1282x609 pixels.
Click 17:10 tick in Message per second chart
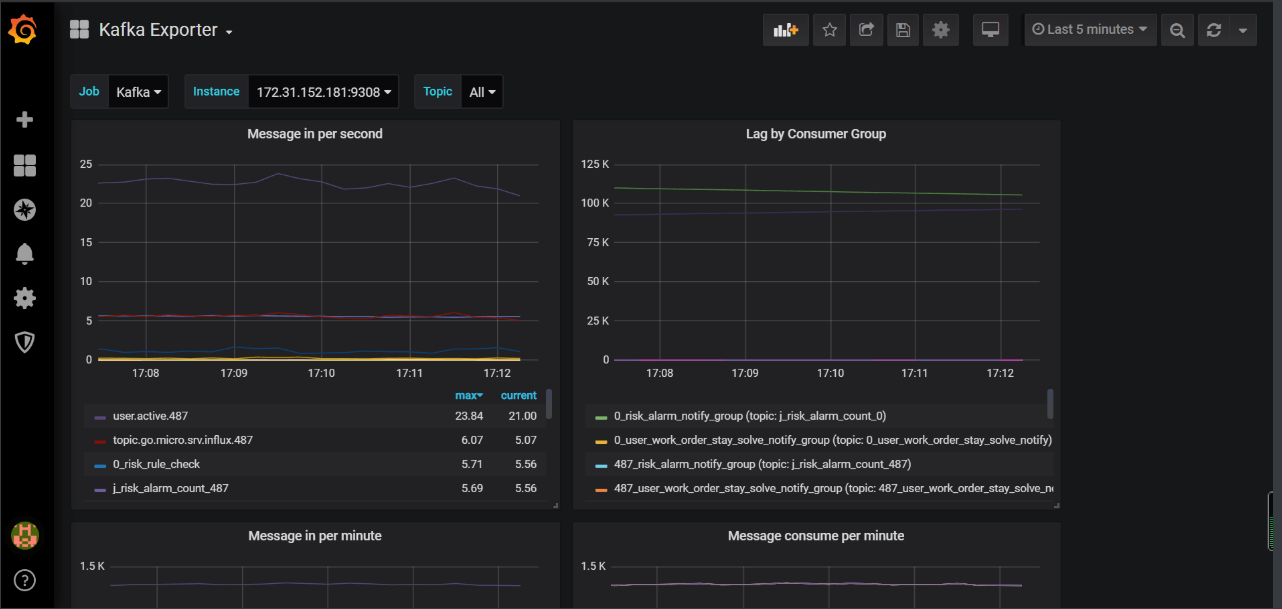[321, 372]
